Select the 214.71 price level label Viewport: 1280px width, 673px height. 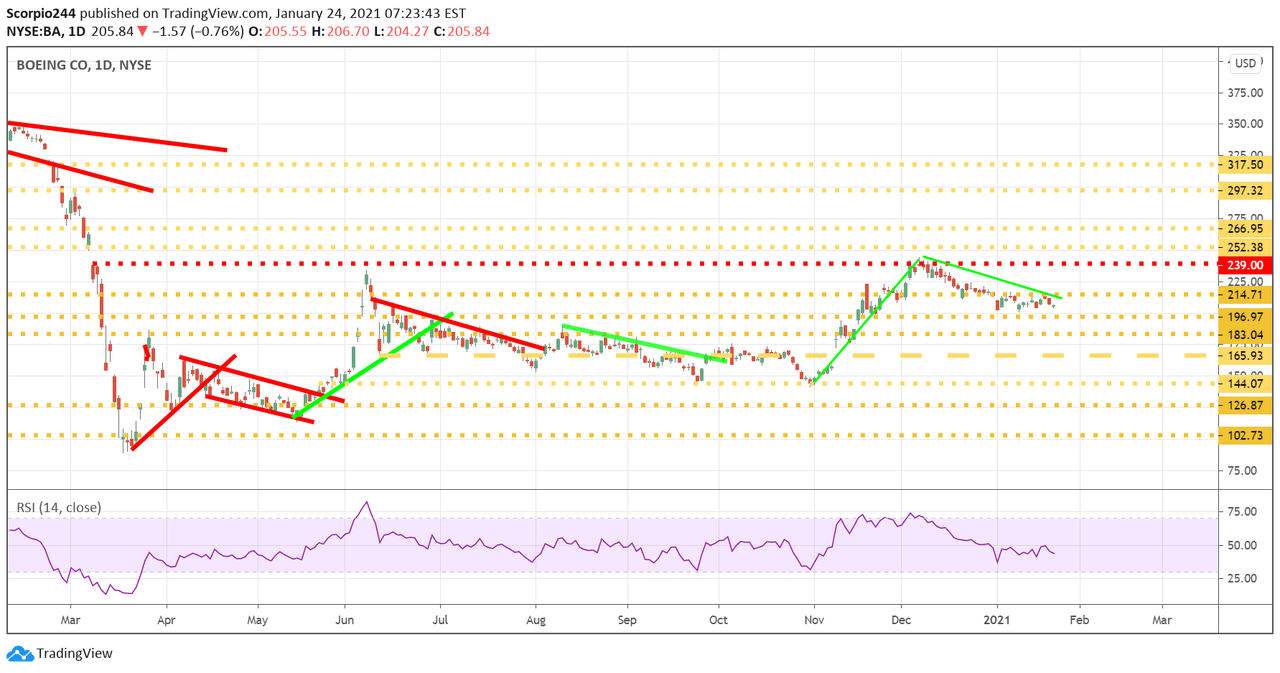[x=1243, y=295]
